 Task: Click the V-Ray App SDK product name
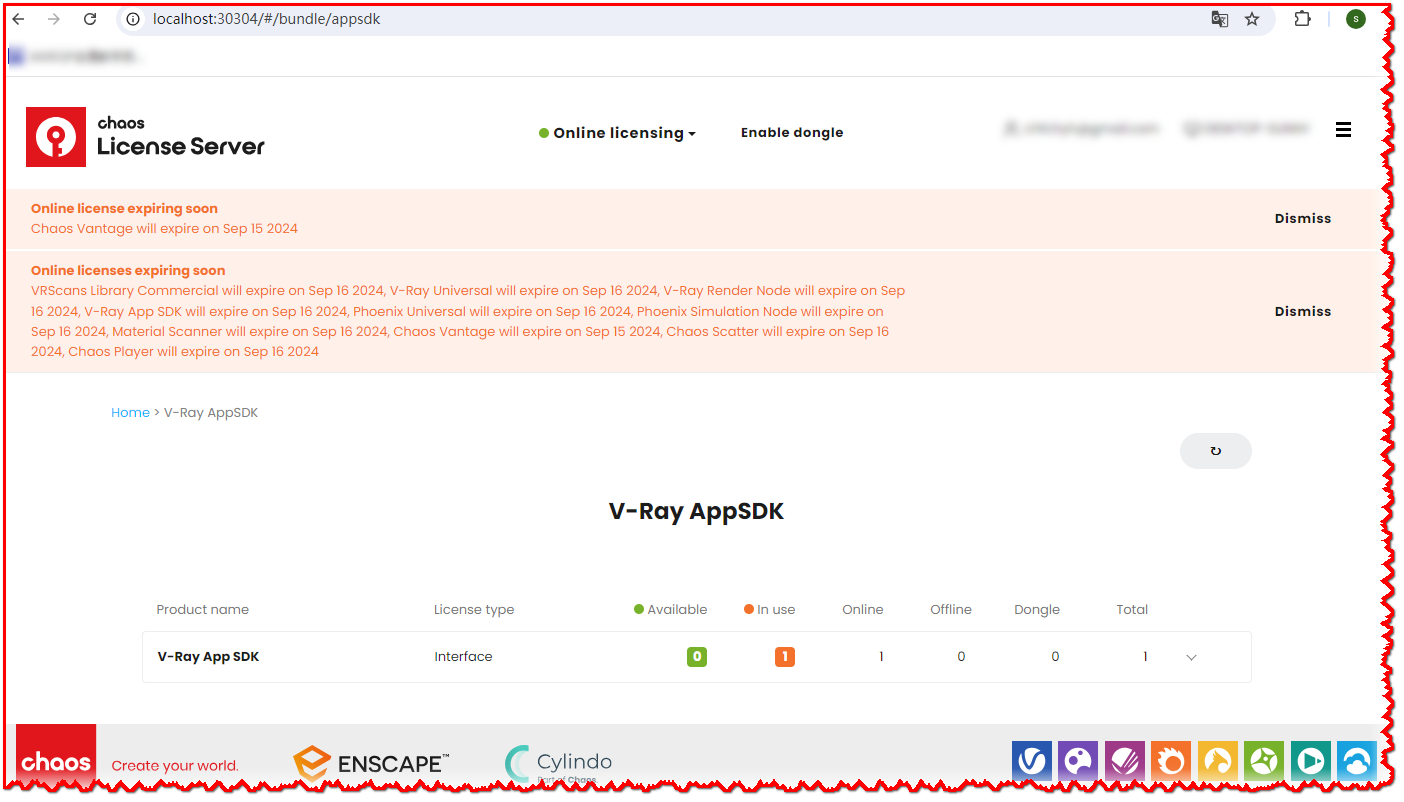pos(208,657)
